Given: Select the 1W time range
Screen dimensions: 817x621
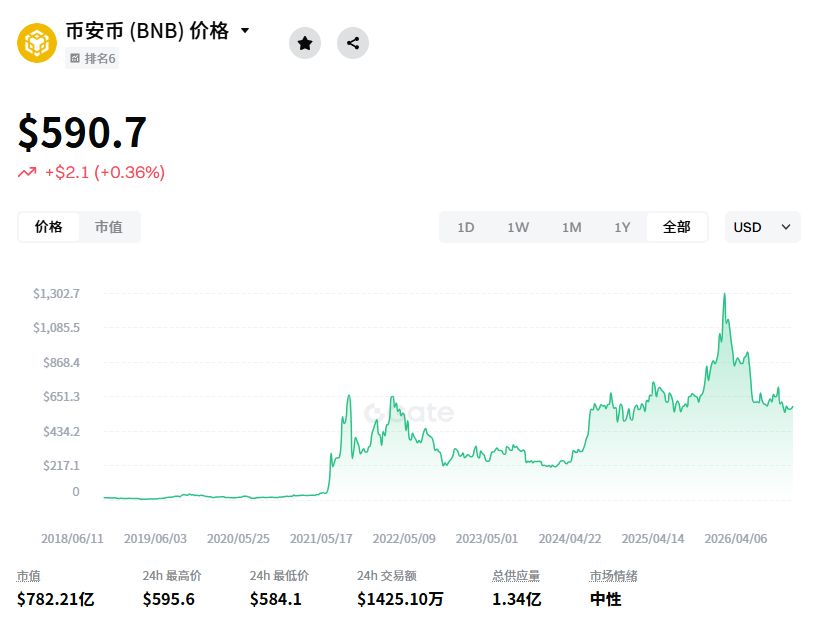Looking at the screenshot, I should click(x=518, y=228).
